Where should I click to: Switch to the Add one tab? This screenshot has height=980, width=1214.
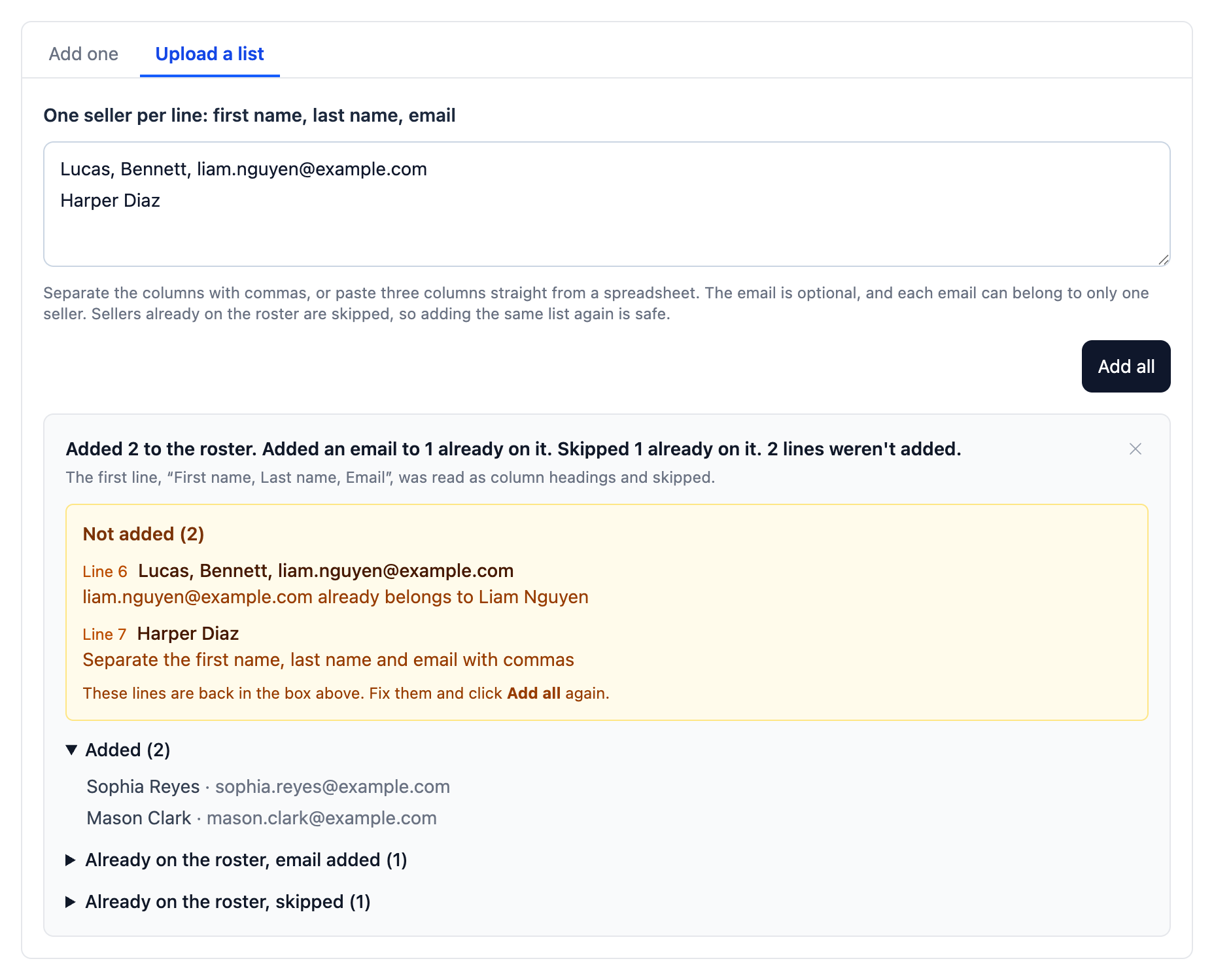click(x=83, y=54)
